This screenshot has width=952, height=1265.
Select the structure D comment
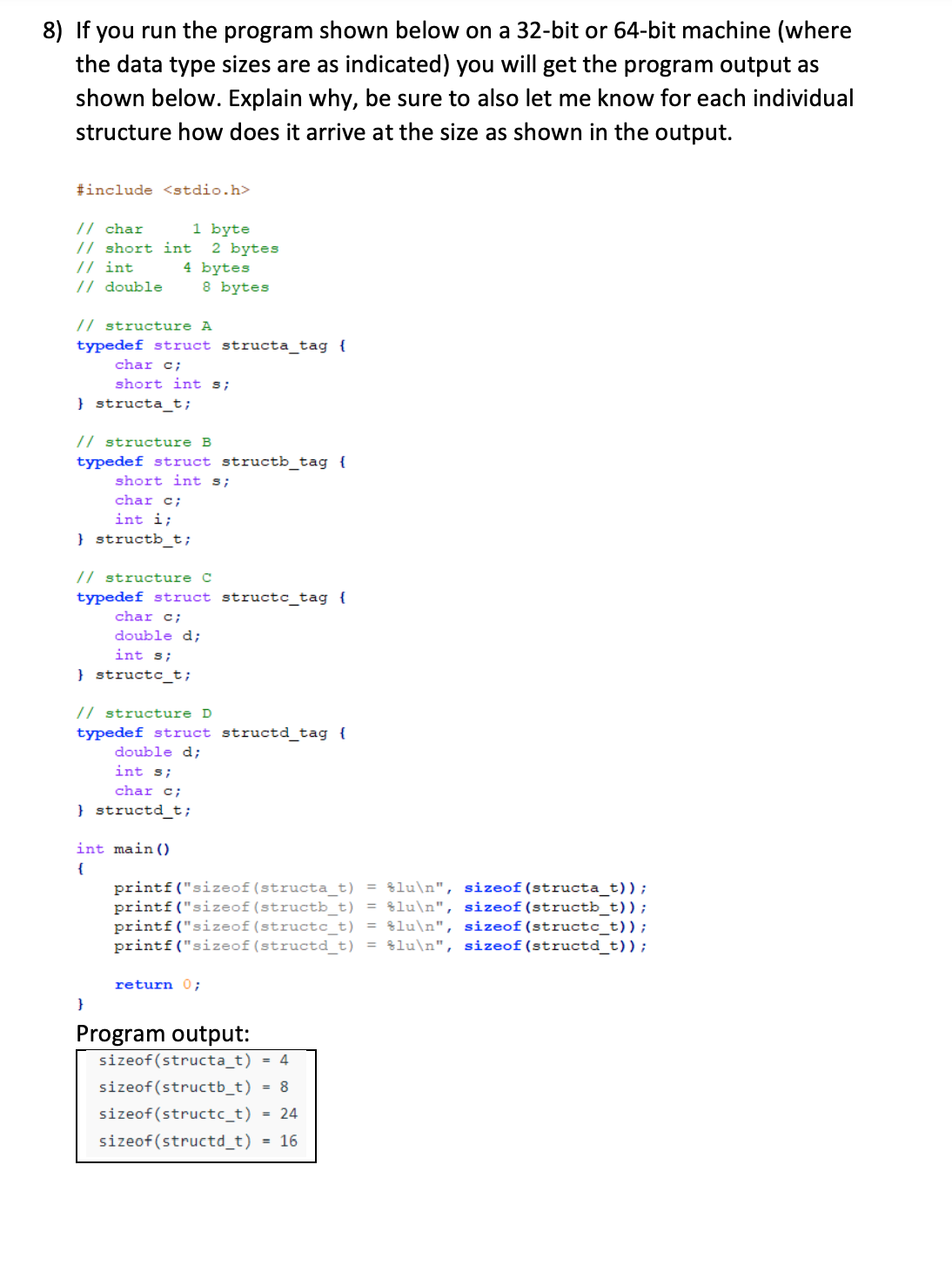coord(144,713)
